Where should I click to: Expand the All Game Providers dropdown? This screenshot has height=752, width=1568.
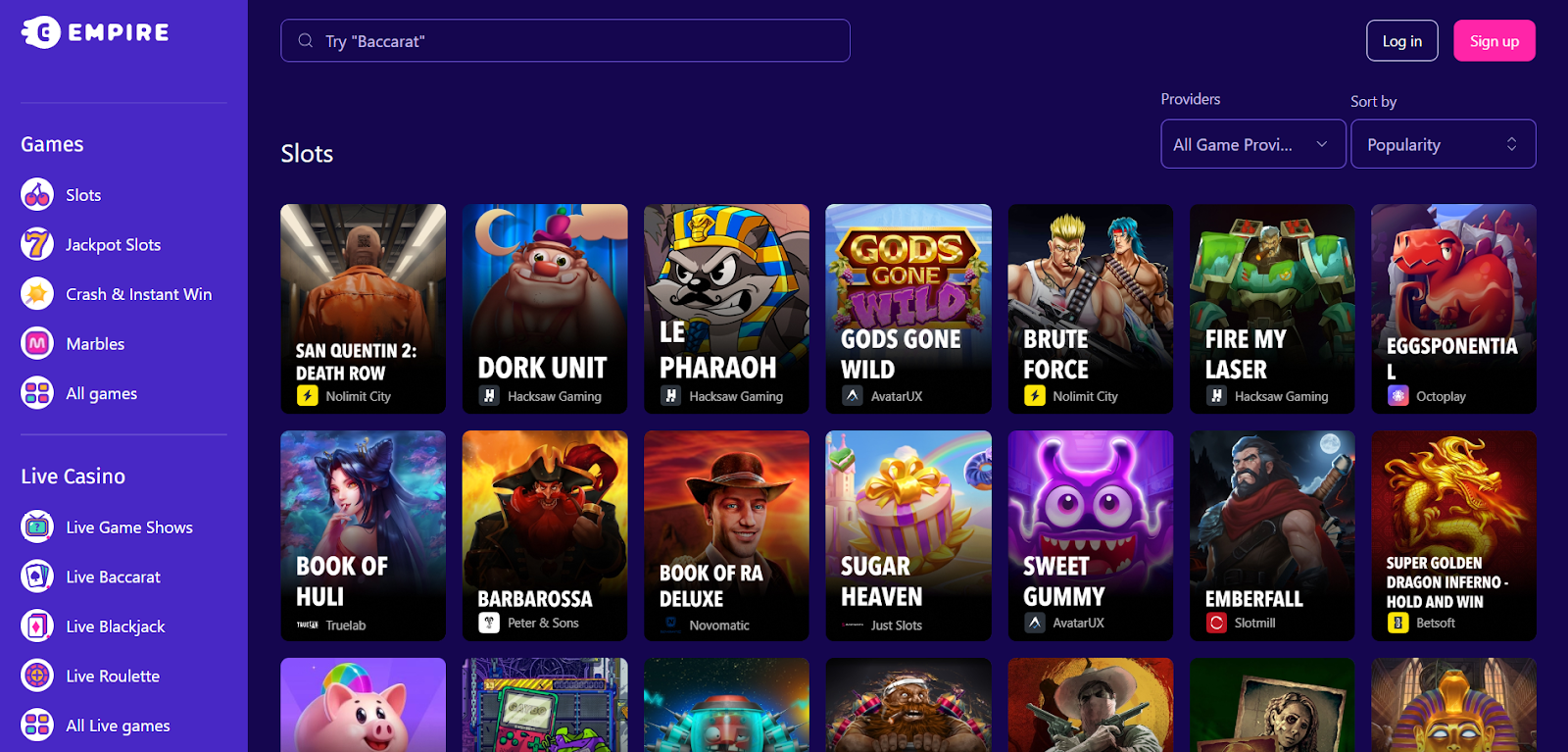point(1253,144)
